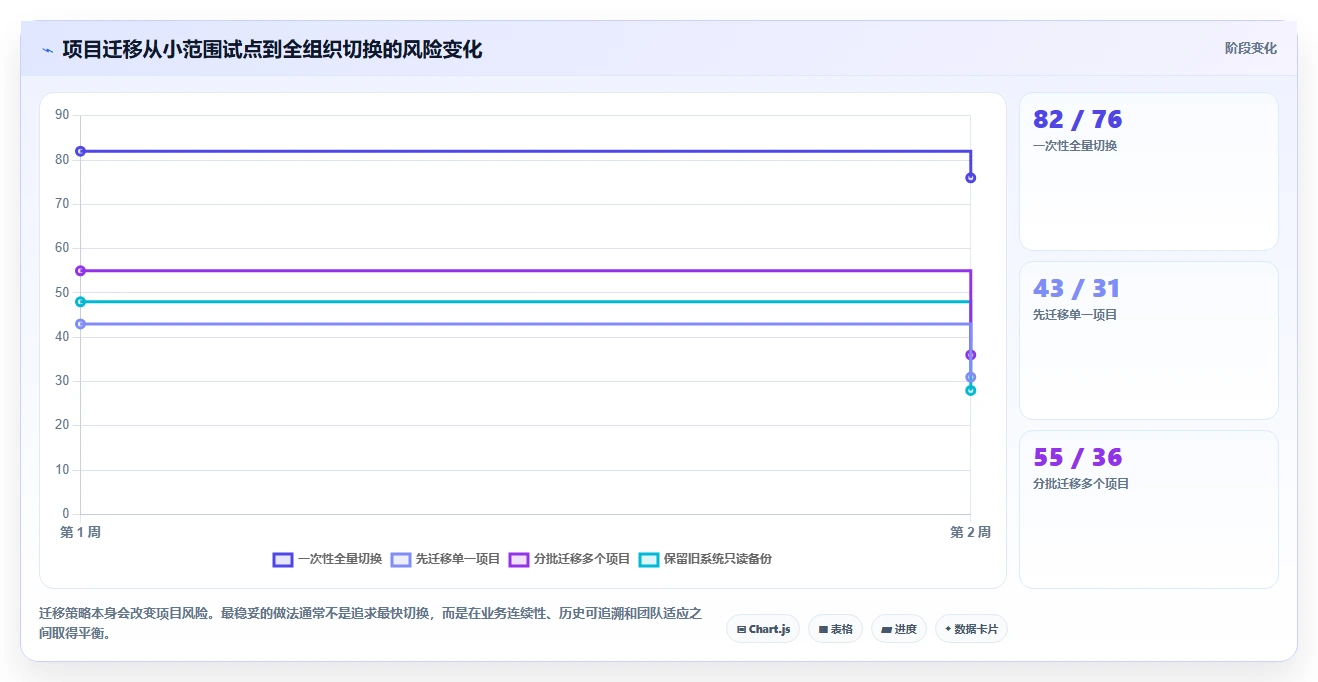Image resolution: width=1318 pixels, height=682 pixels.
Task: Click the week 1 data point at 43
Action: pyautogui.click(x=80, y=324)
